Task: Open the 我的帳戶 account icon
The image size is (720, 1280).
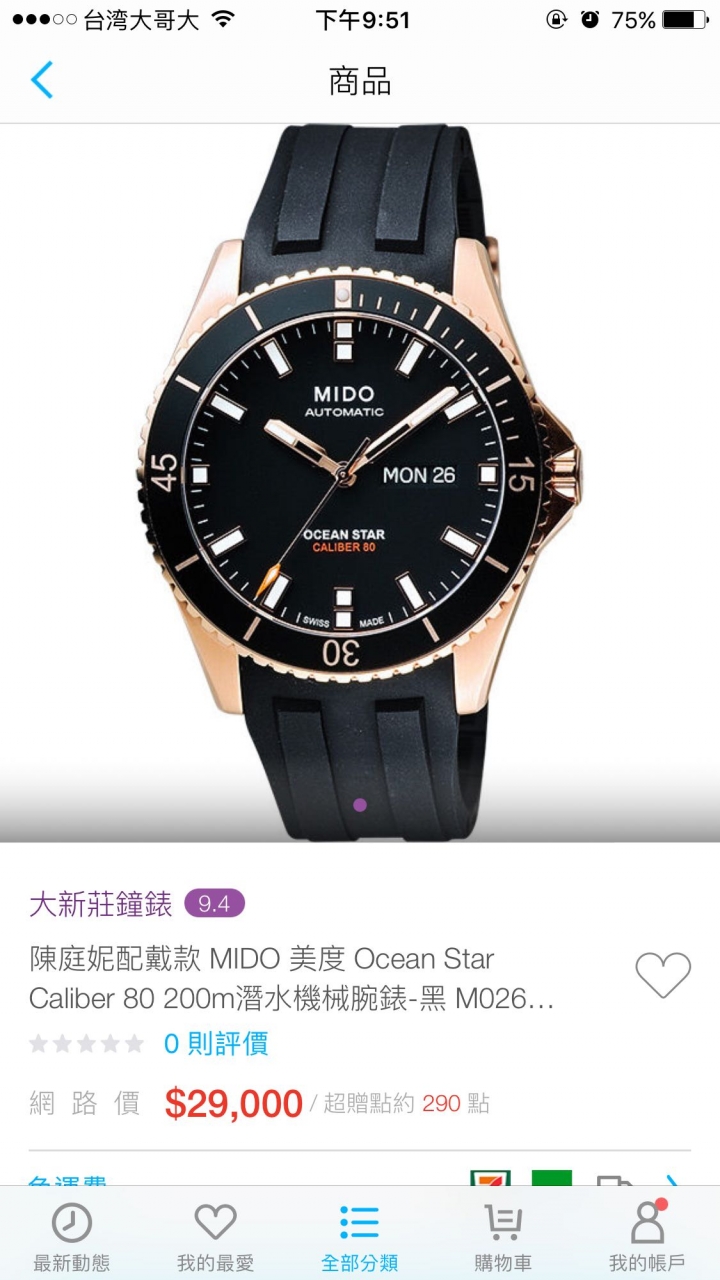Action: click(x=647, y=1236)
